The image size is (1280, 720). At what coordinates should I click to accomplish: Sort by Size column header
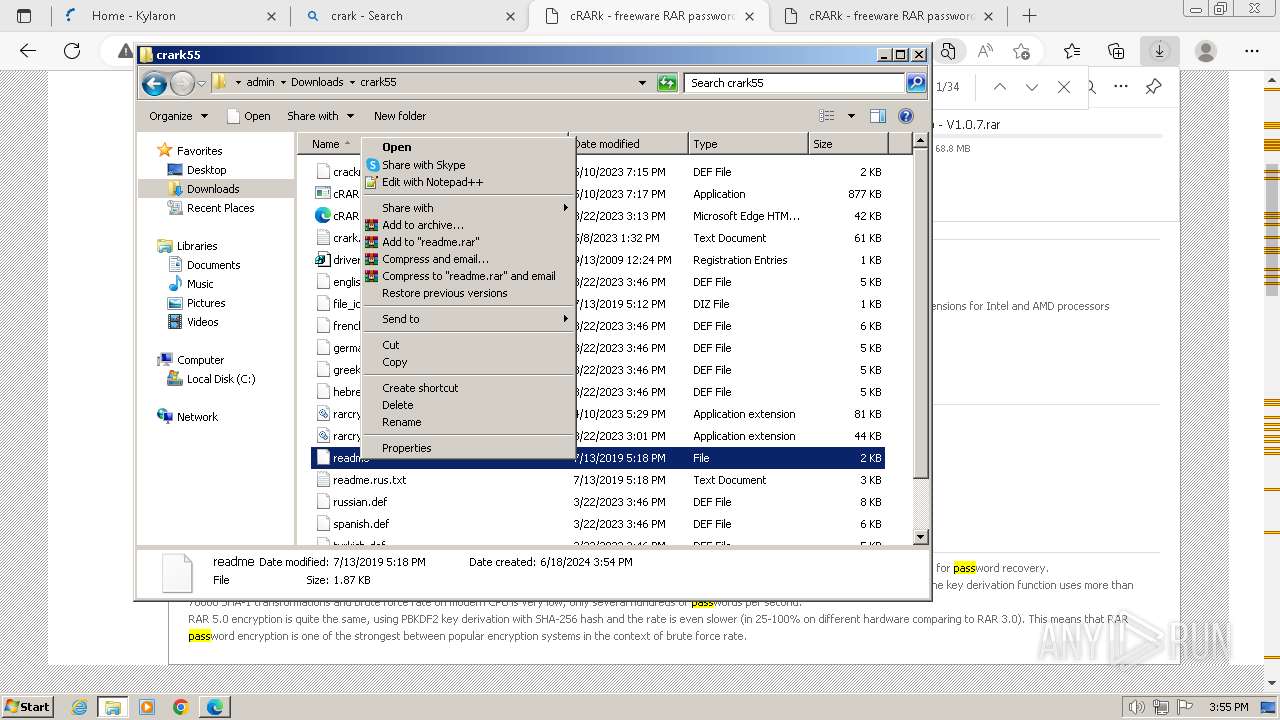pyautogui.click(x=846, y=144)
